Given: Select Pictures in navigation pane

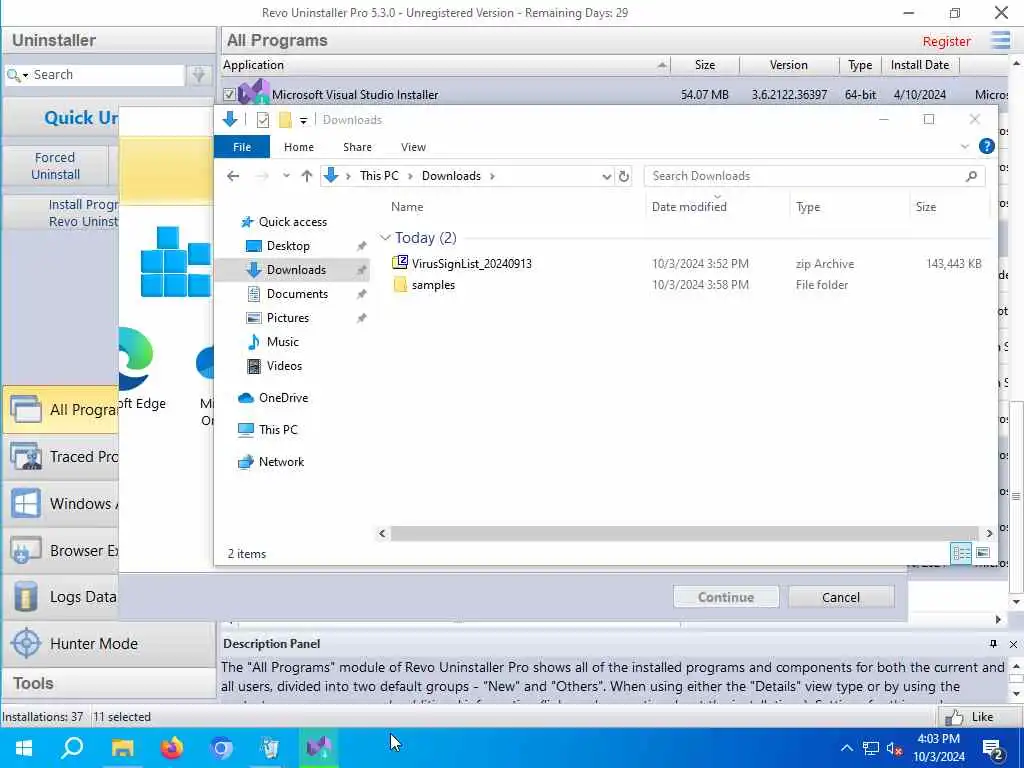Looking at the screenshot, I should tap(287, 318).
